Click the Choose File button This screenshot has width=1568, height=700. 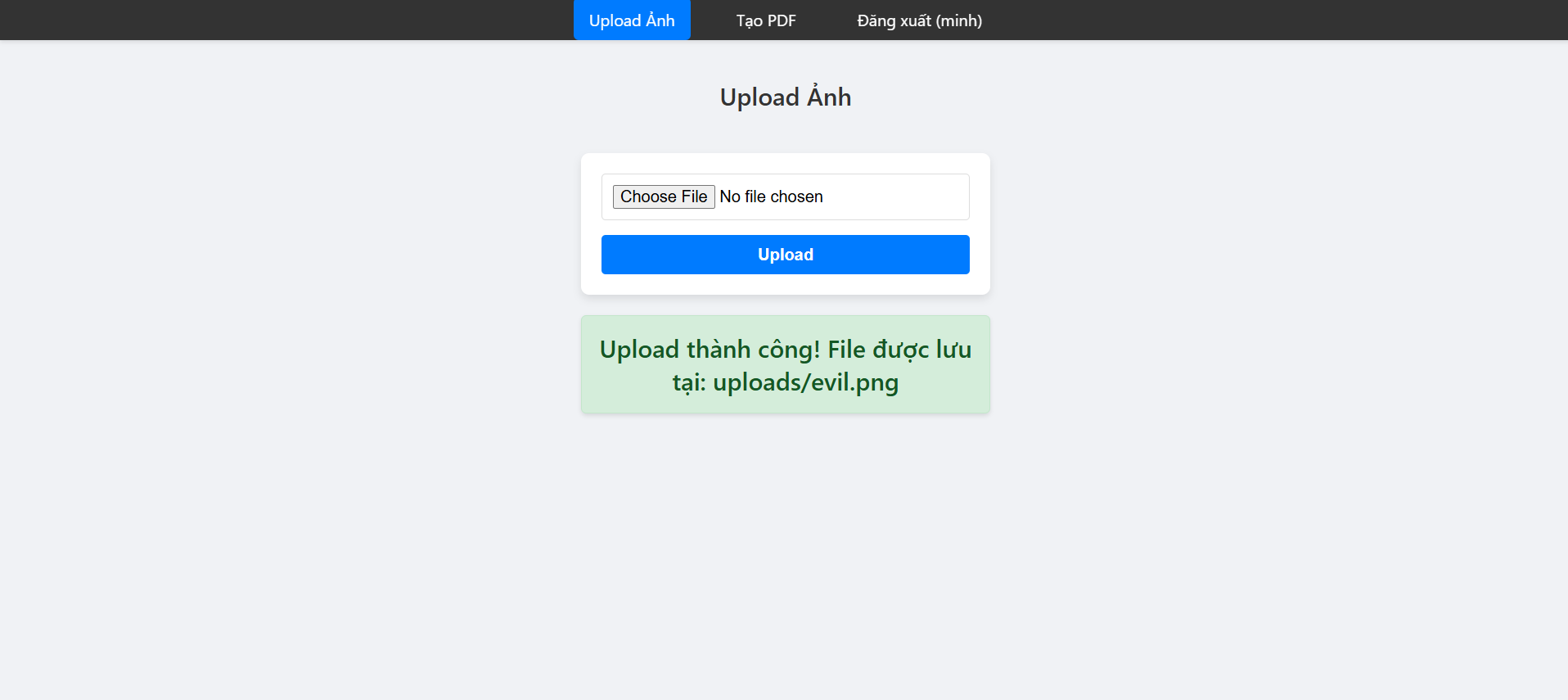[664, 196]
